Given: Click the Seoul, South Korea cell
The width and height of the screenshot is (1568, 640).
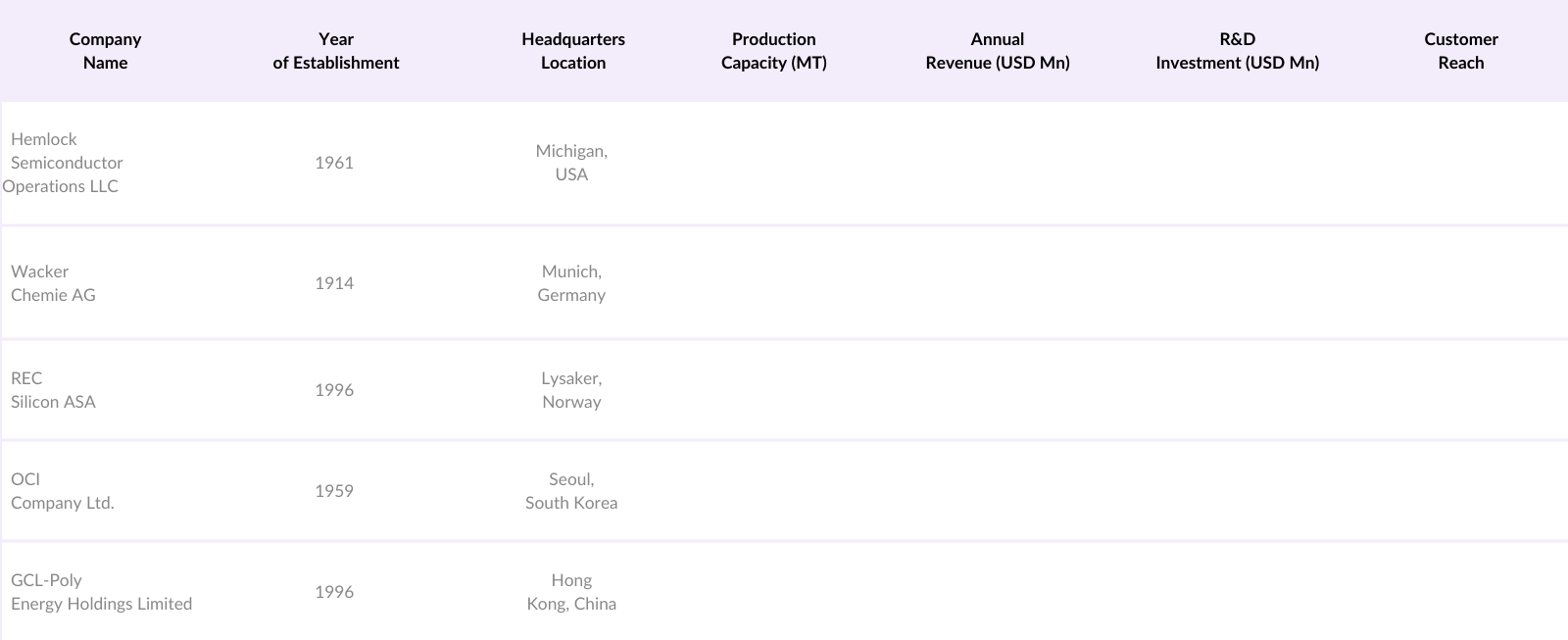Looking at the screenshot, I should tap(571, 491).
